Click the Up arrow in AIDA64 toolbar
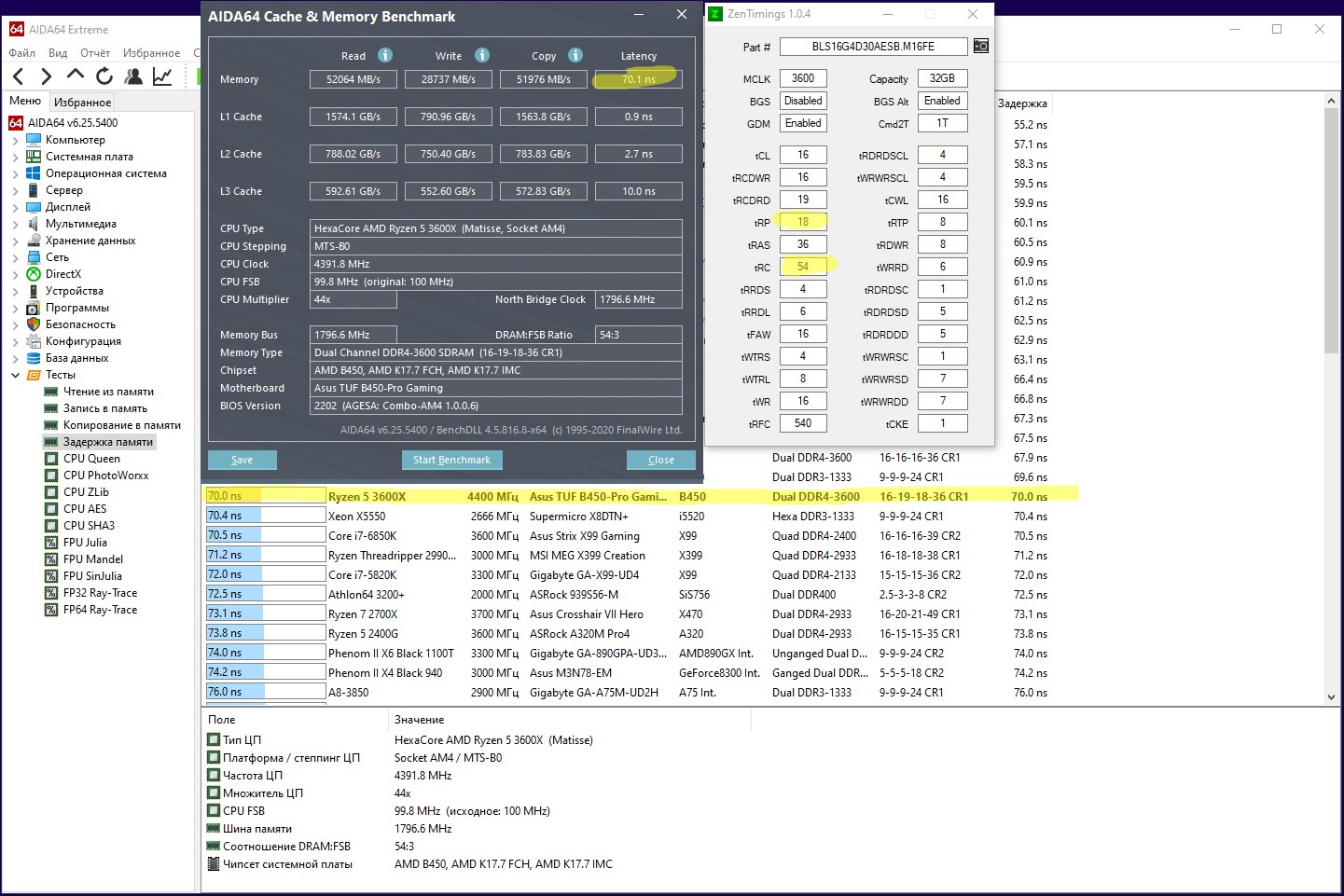The image size is (1344, 896). coord(76,76)
